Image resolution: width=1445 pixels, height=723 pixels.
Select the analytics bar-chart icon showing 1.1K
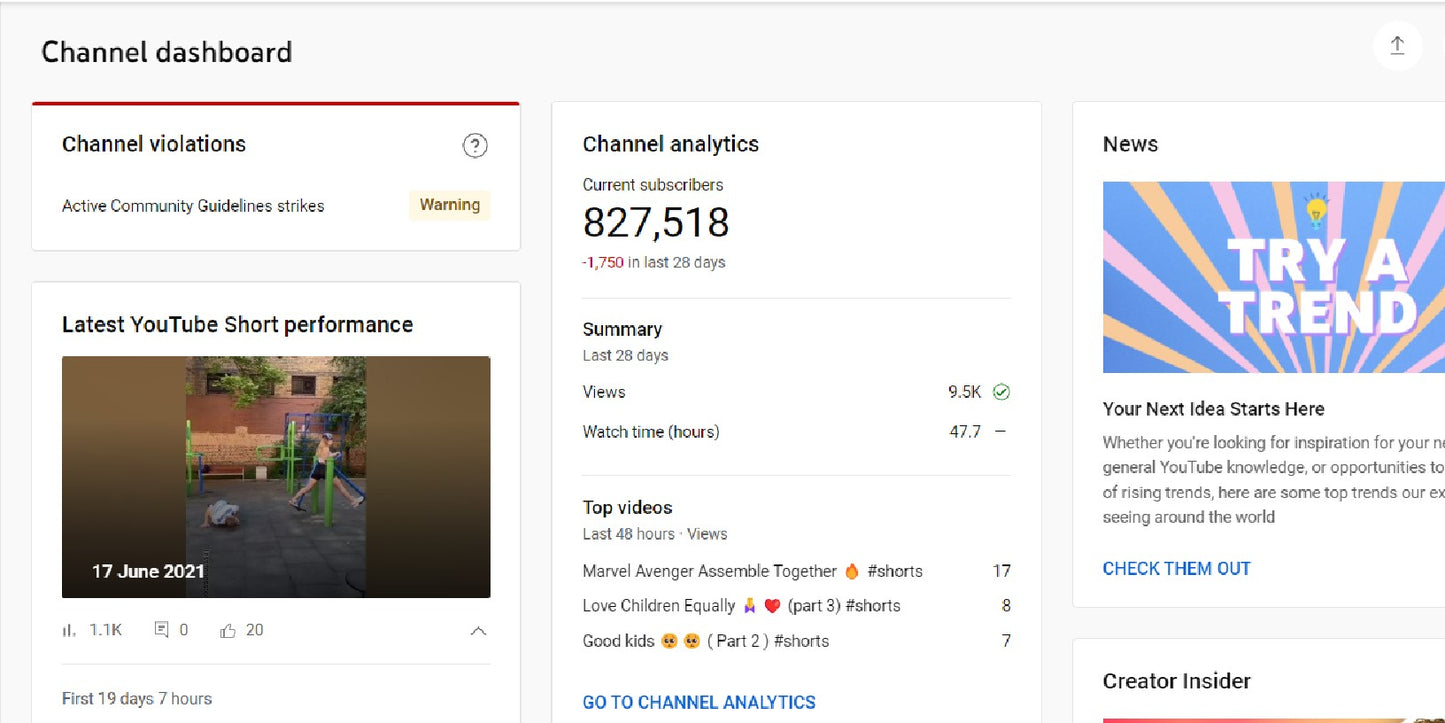pyautogui.click(x=67, y=630)
